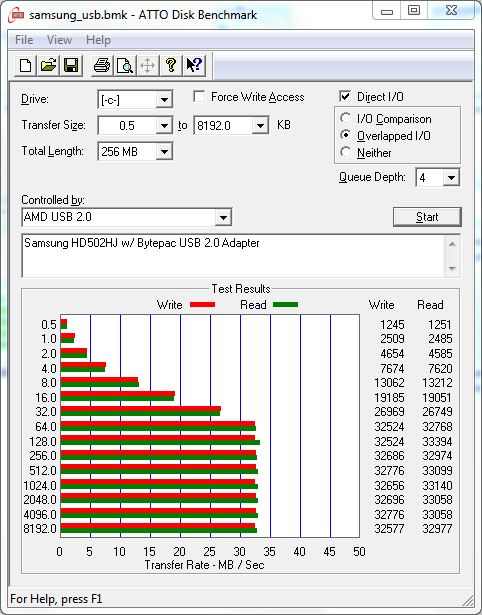482x615 pixels.
Task: Choose the Neither radio option
Action: 346,152
